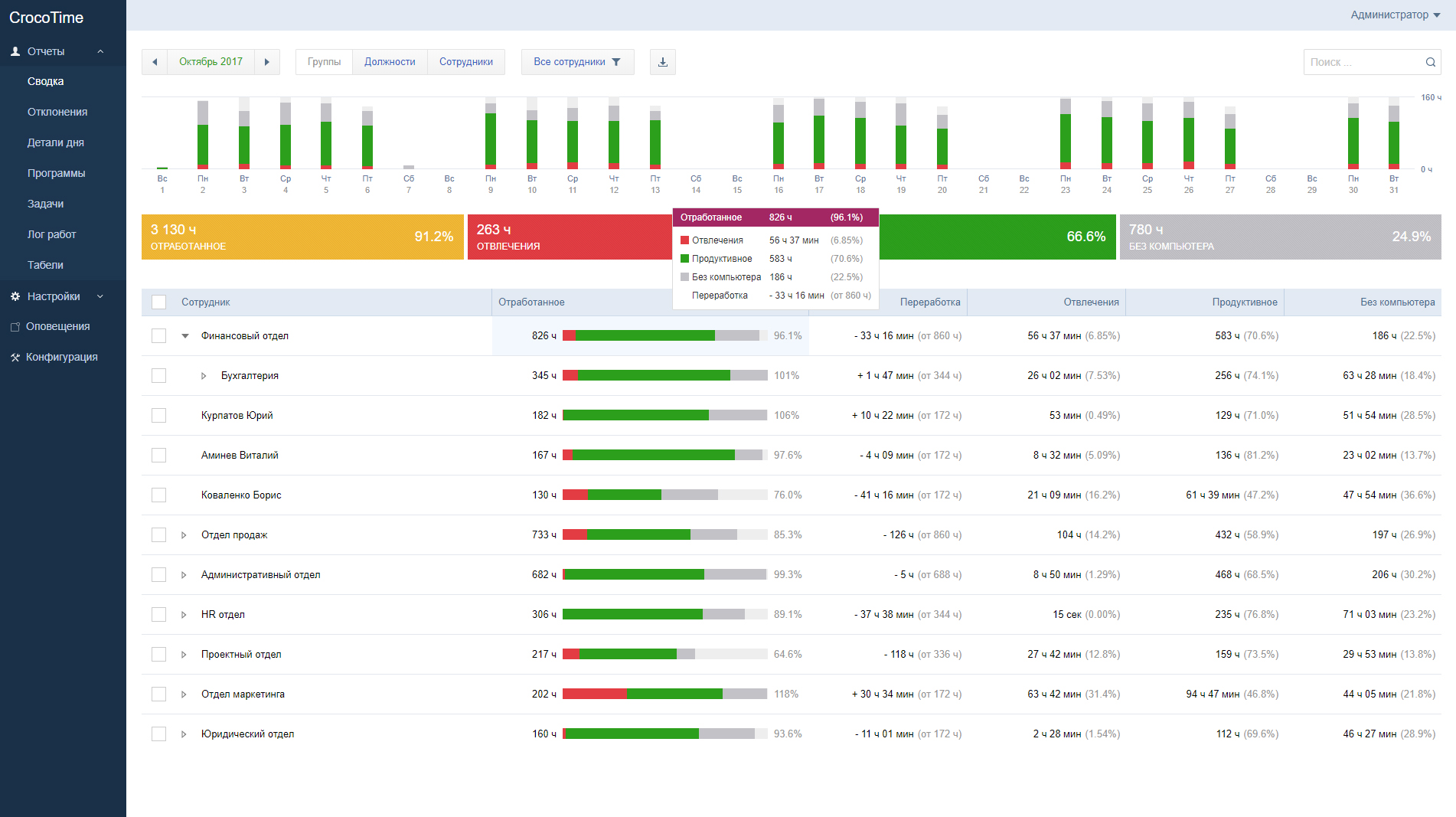Image resolution: width=1456 pixels, height=817 pixels.
Task: Go to next month arrow
Action: (267, 62)
